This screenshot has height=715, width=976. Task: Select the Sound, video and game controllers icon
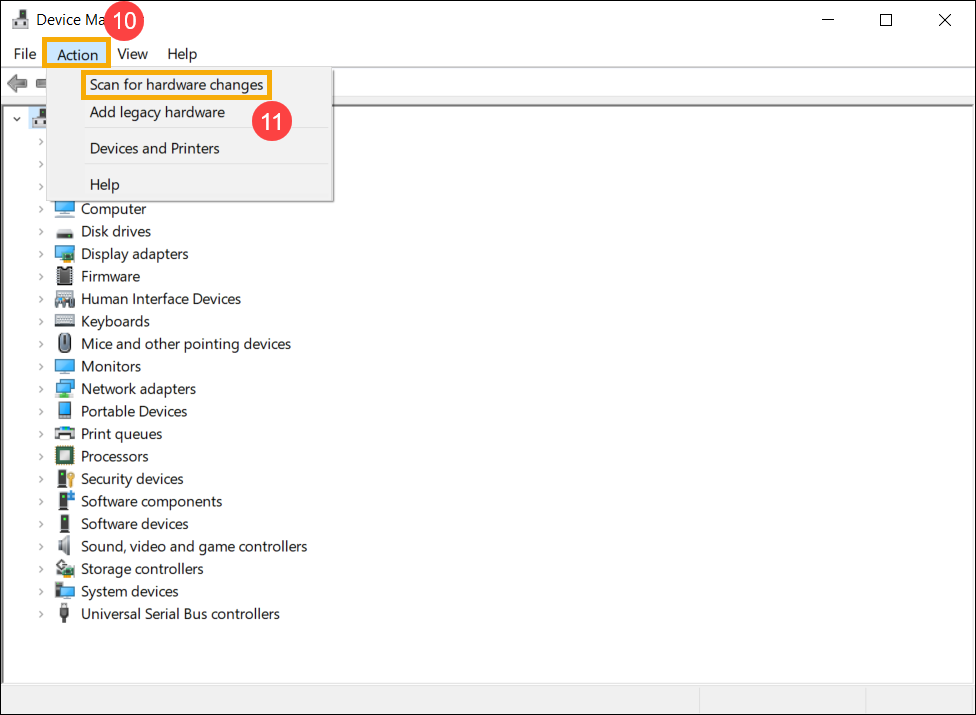[x=64, y=546]
